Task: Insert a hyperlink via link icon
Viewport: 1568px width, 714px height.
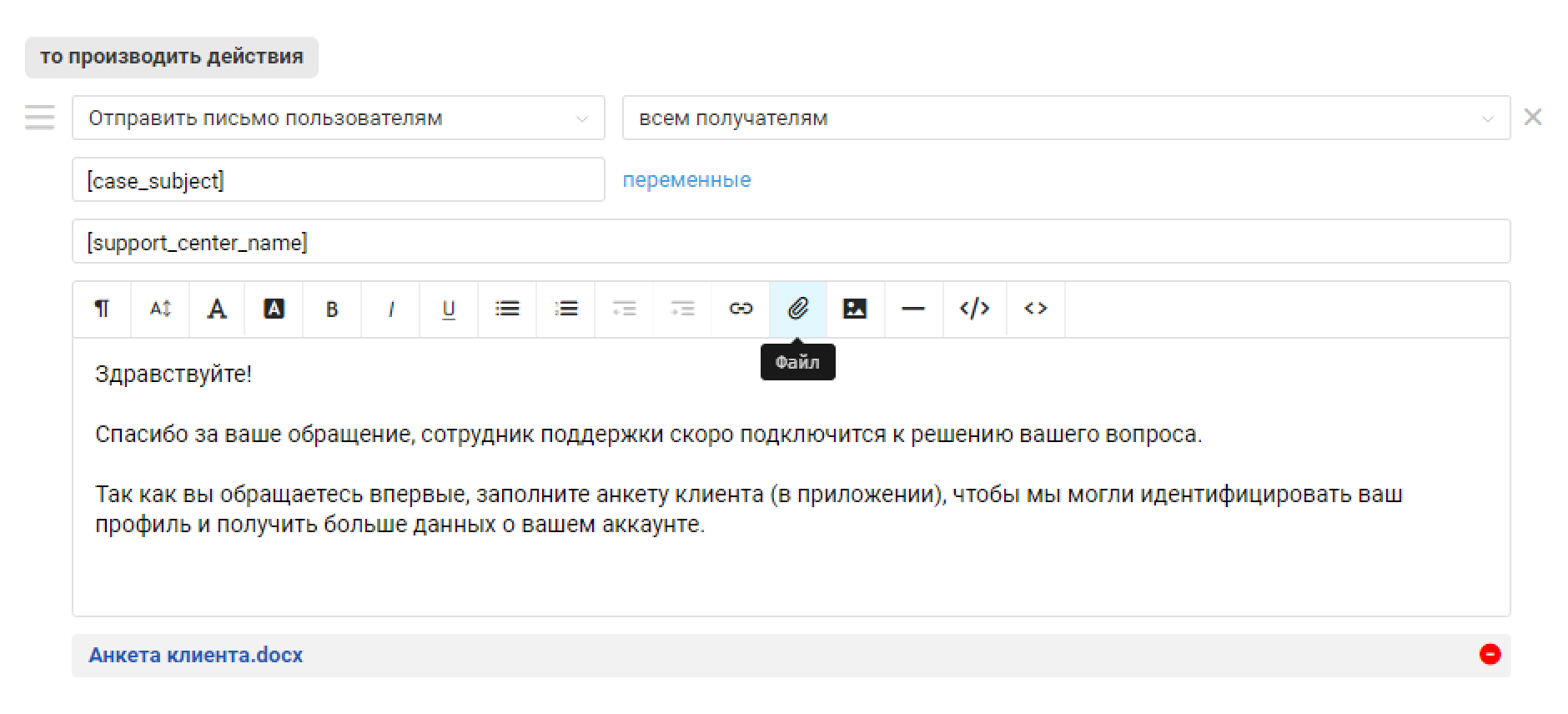Action: pyautogui.click(x=741, y=309)
